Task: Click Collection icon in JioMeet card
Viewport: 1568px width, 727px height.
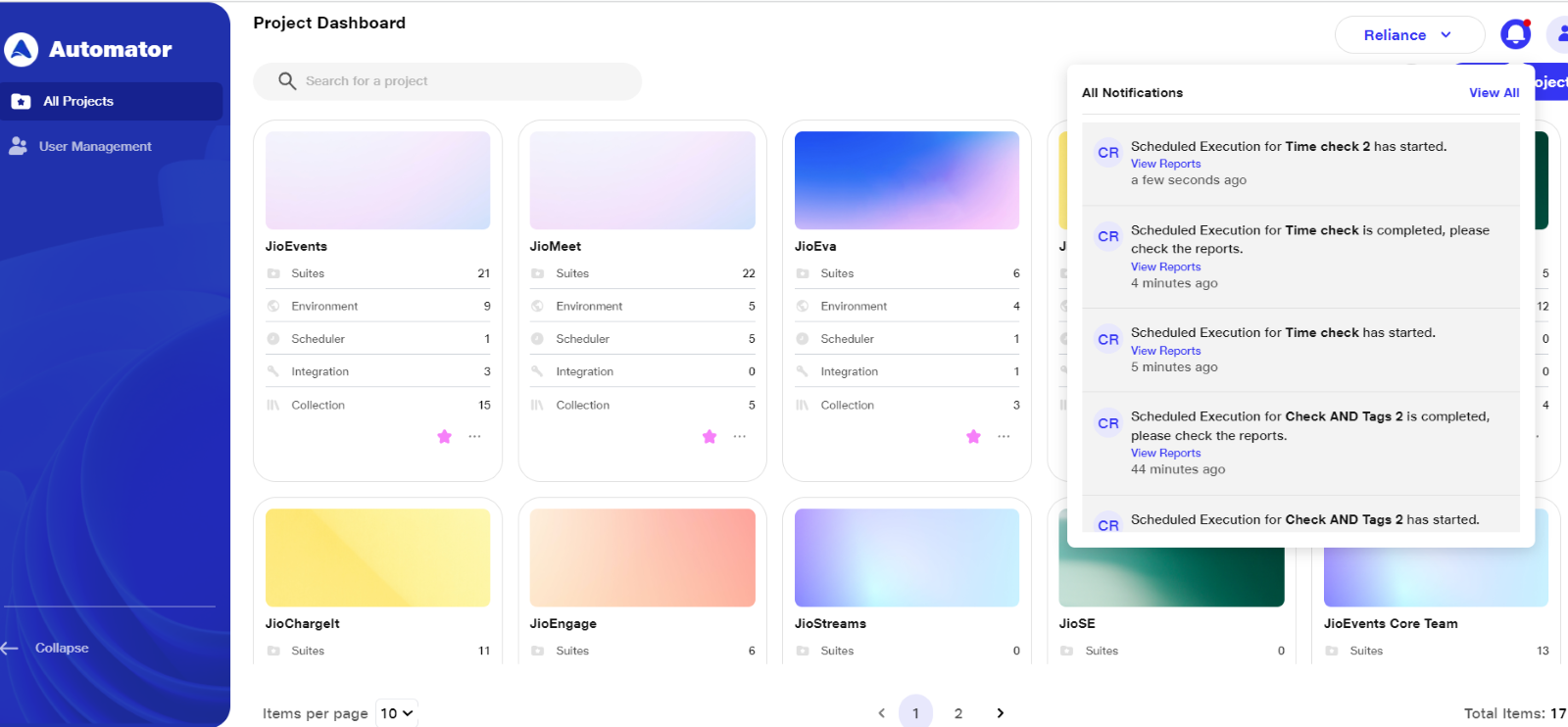Action: [538, 405]
